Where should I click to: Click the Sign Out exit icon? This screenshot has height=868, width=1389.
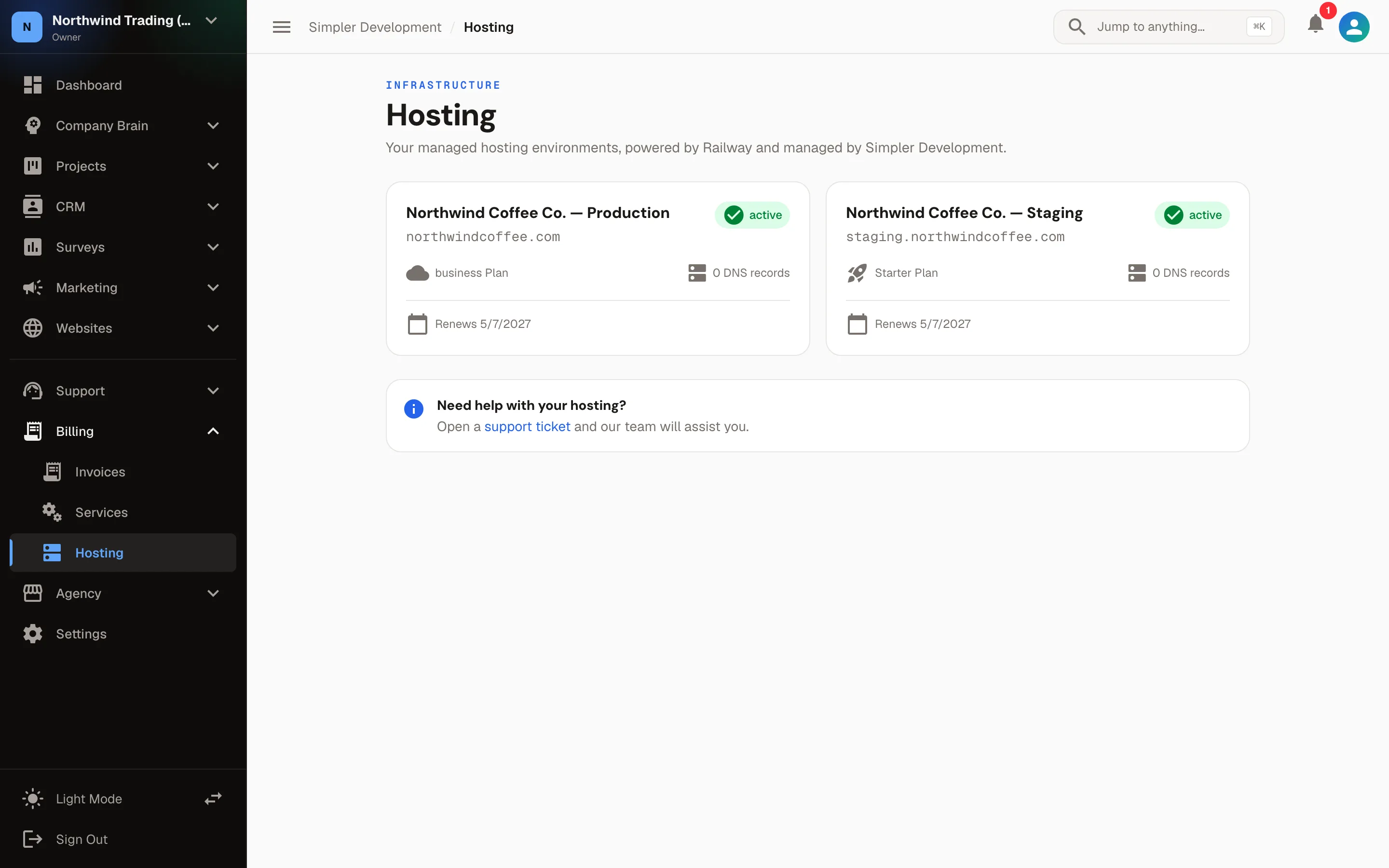(33, 839)
